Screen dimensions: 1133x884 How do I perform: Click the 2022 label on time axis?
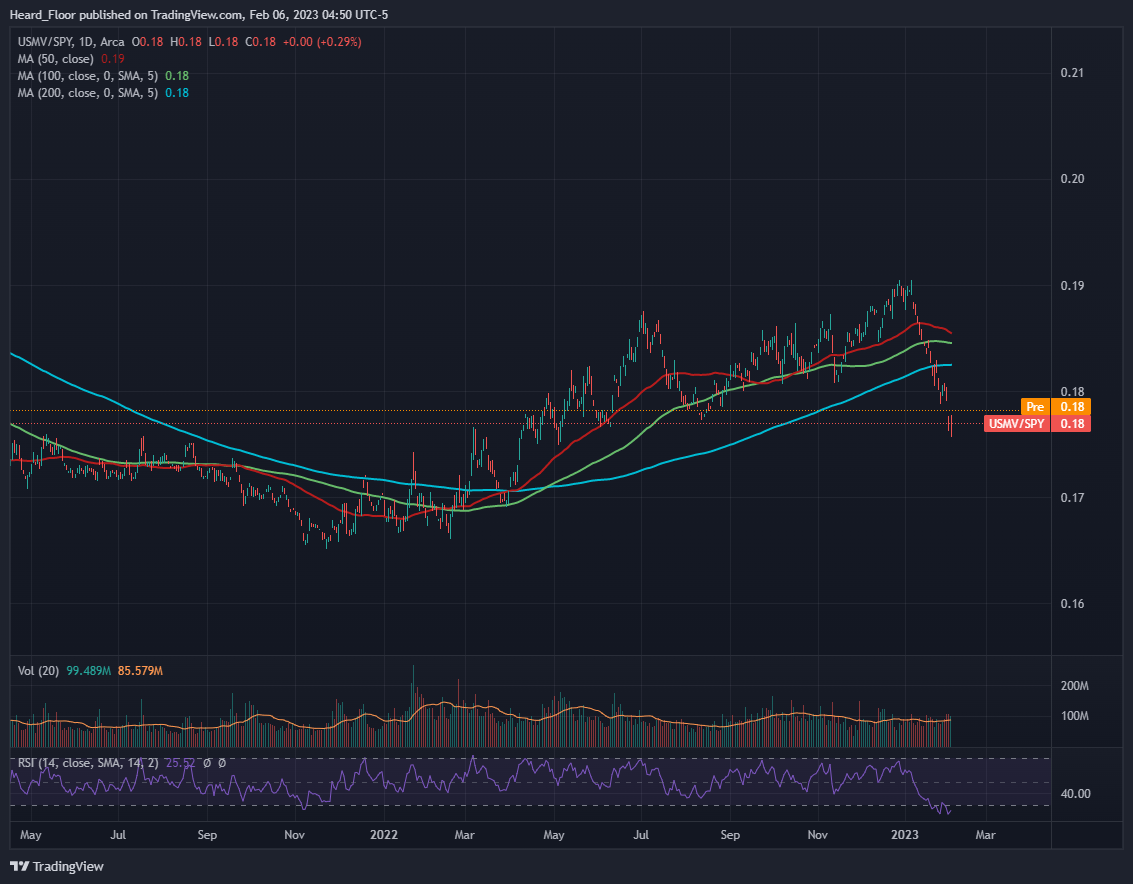384,835
